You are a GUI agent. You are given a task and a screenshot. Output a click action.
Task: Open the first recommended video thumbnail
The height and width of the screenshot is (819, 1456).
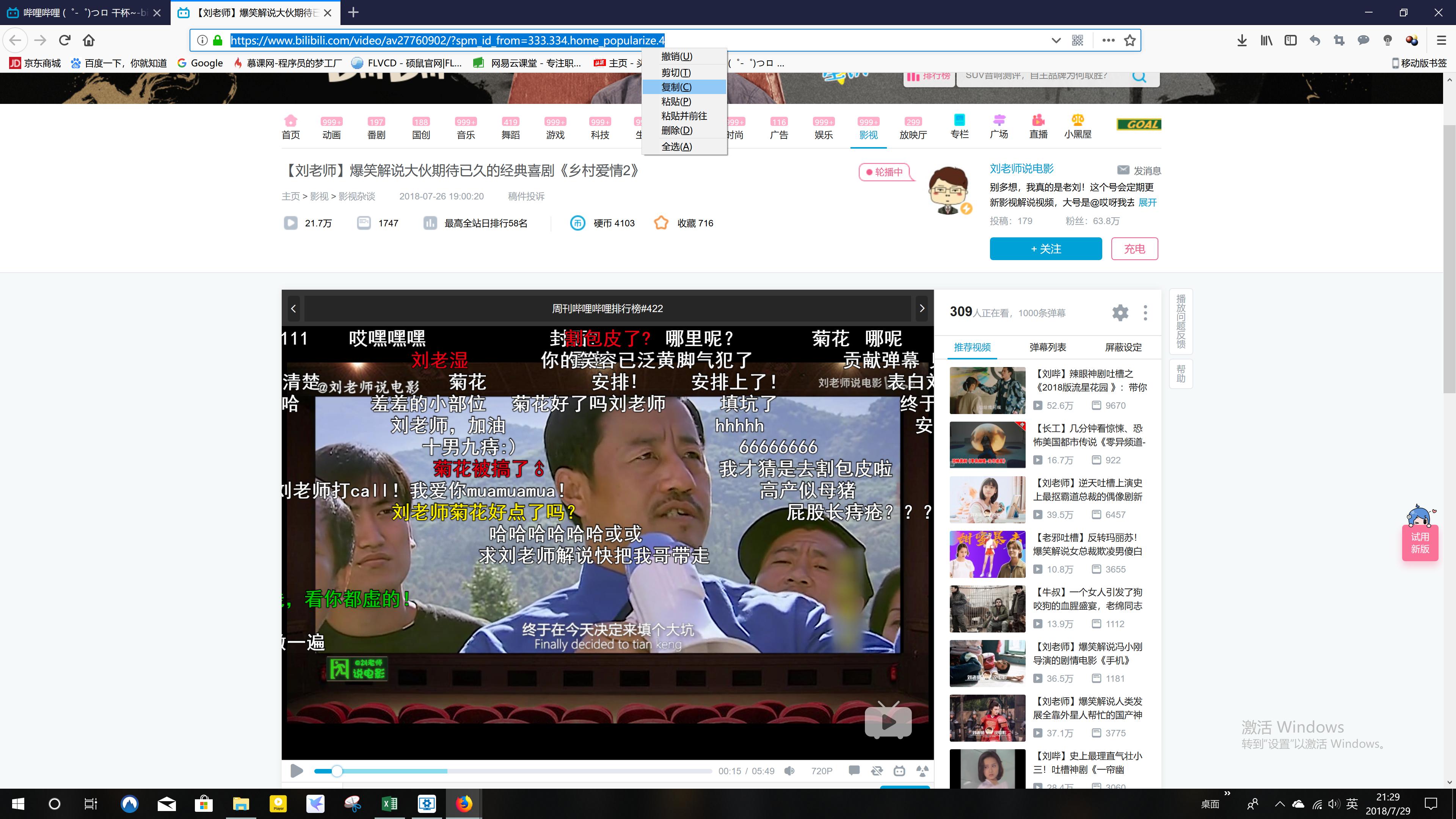[x=987, y=391]
